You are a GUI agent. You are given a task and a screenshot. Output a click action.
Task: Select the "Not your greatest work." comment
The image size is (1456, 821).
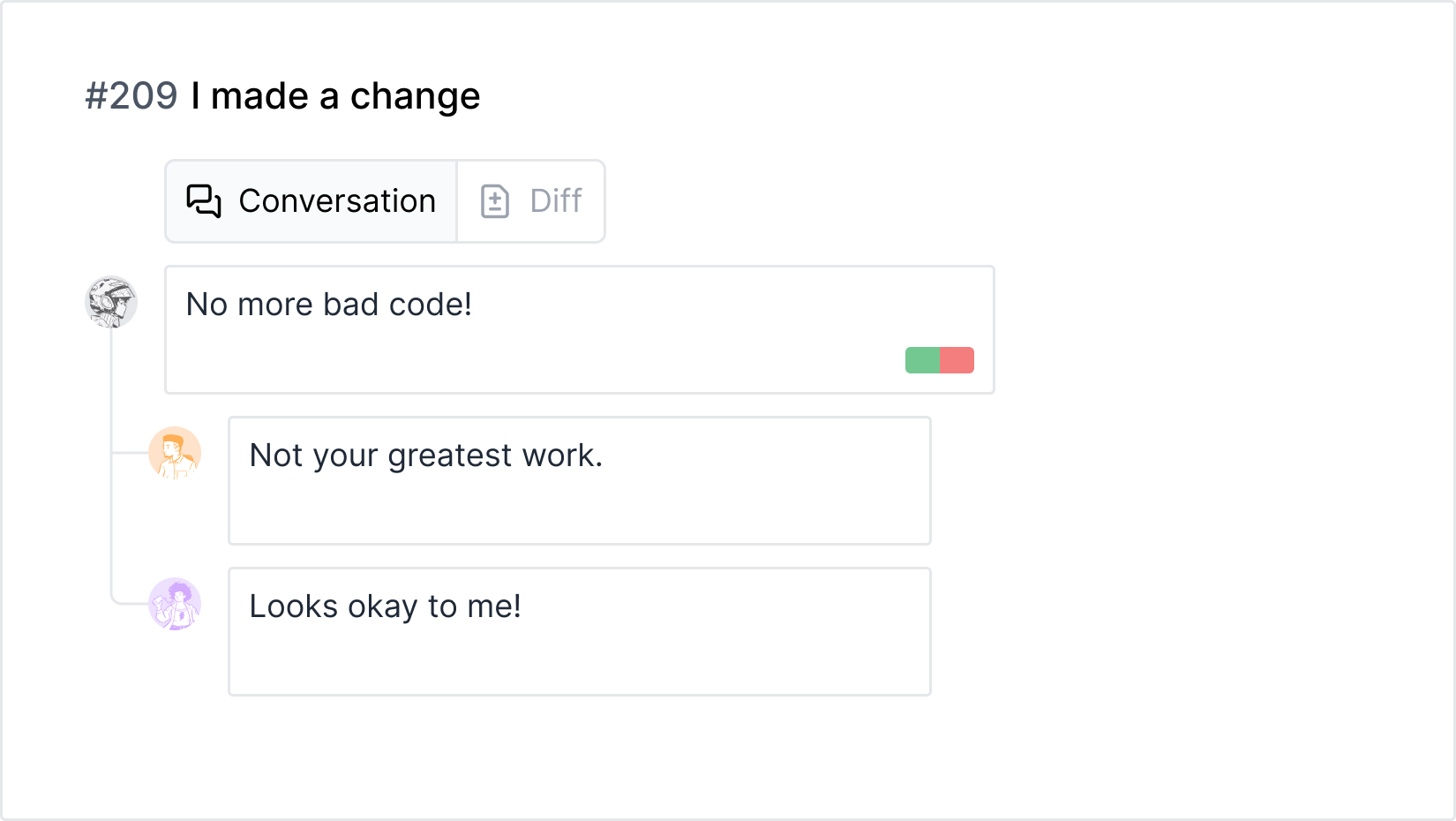pos(580,480)
